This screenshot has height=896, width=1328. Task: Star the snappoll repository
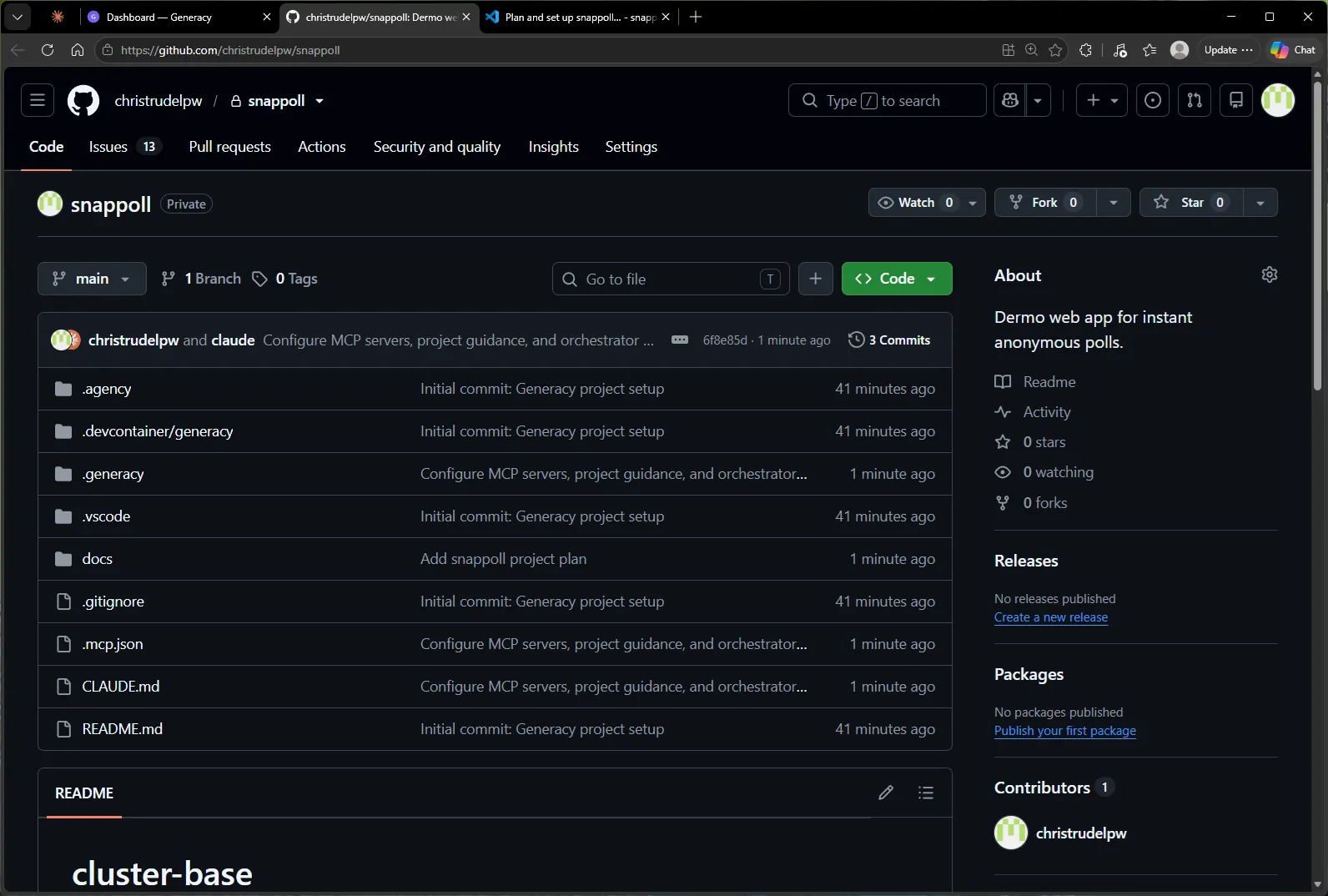click(x=1191, y=202)
